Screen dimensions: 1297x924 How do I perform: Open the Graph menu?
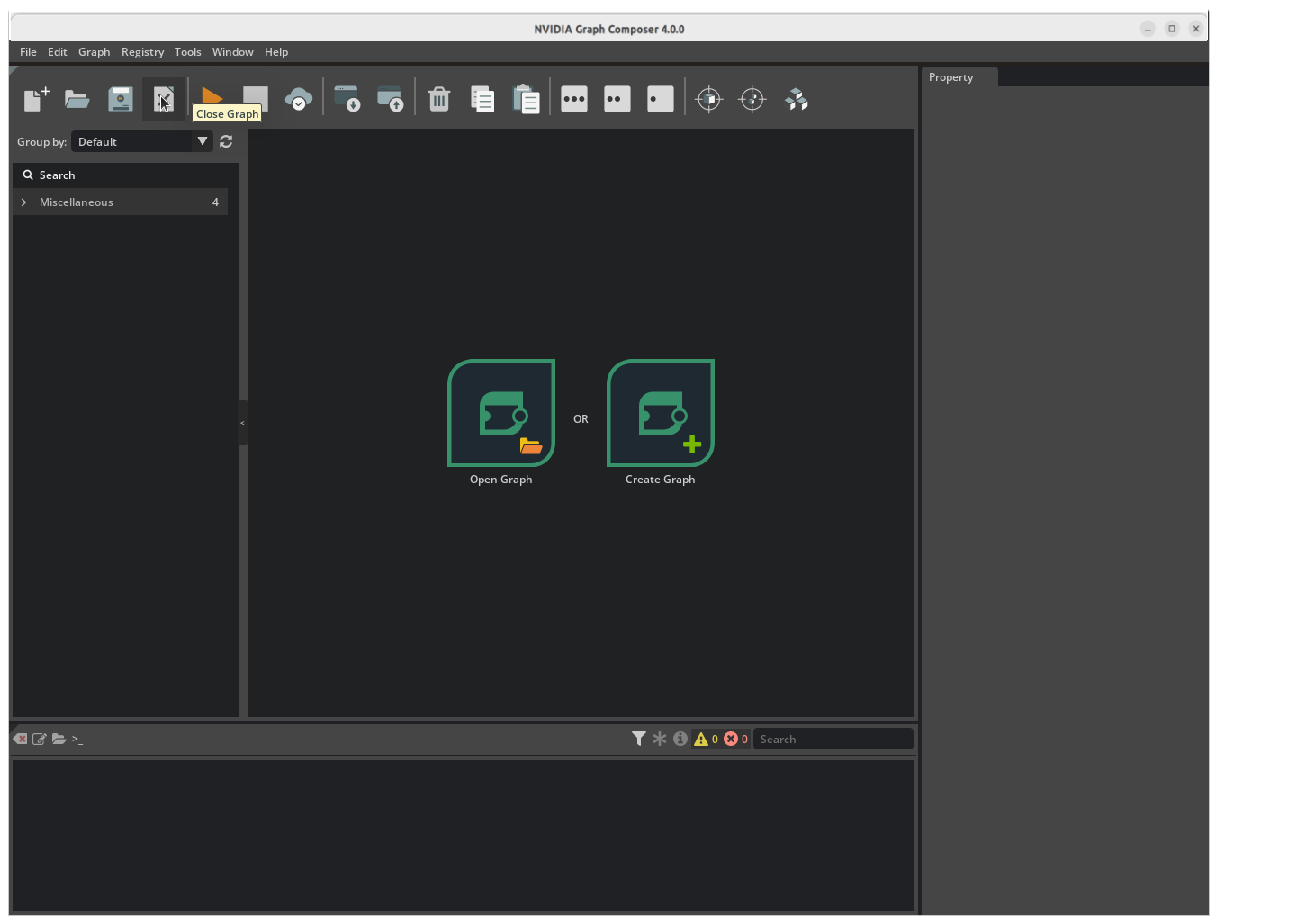(94, 51)
